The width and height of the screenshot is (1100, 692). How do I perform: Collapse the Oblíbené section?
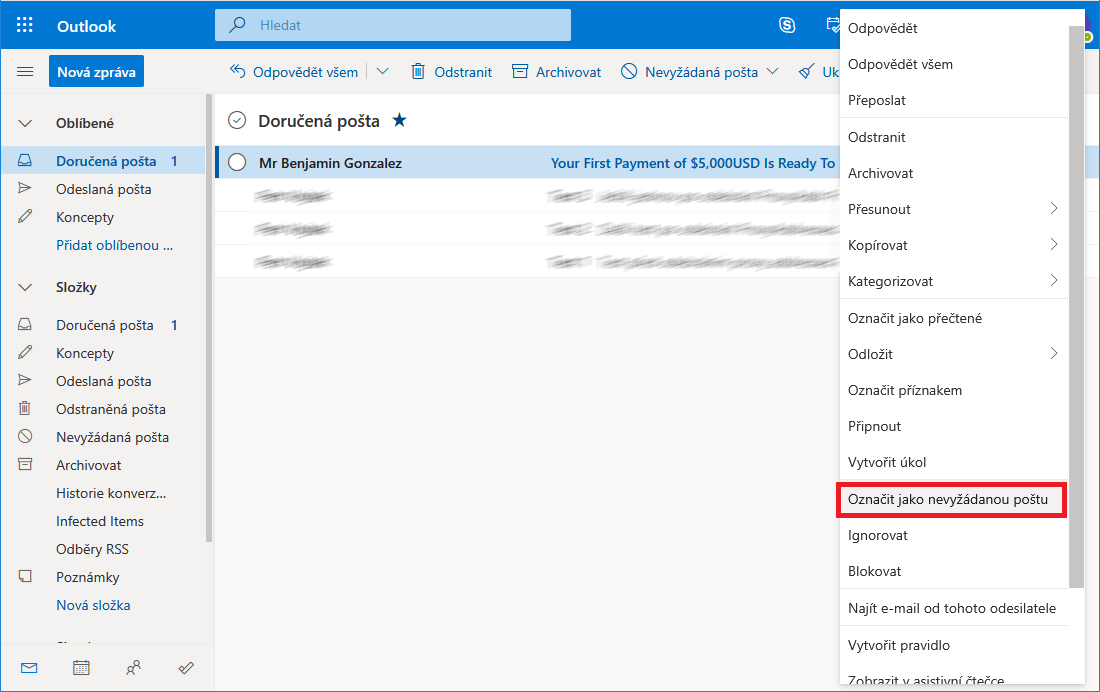tap(25, 123)
